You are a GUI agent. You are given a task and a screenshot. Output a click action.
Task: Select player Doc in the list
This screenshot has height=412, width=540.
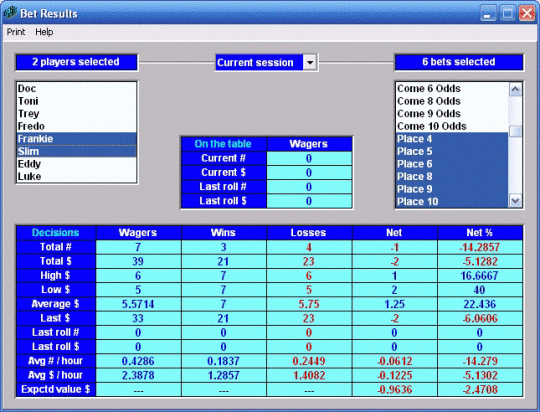click(x=76, y=89)
